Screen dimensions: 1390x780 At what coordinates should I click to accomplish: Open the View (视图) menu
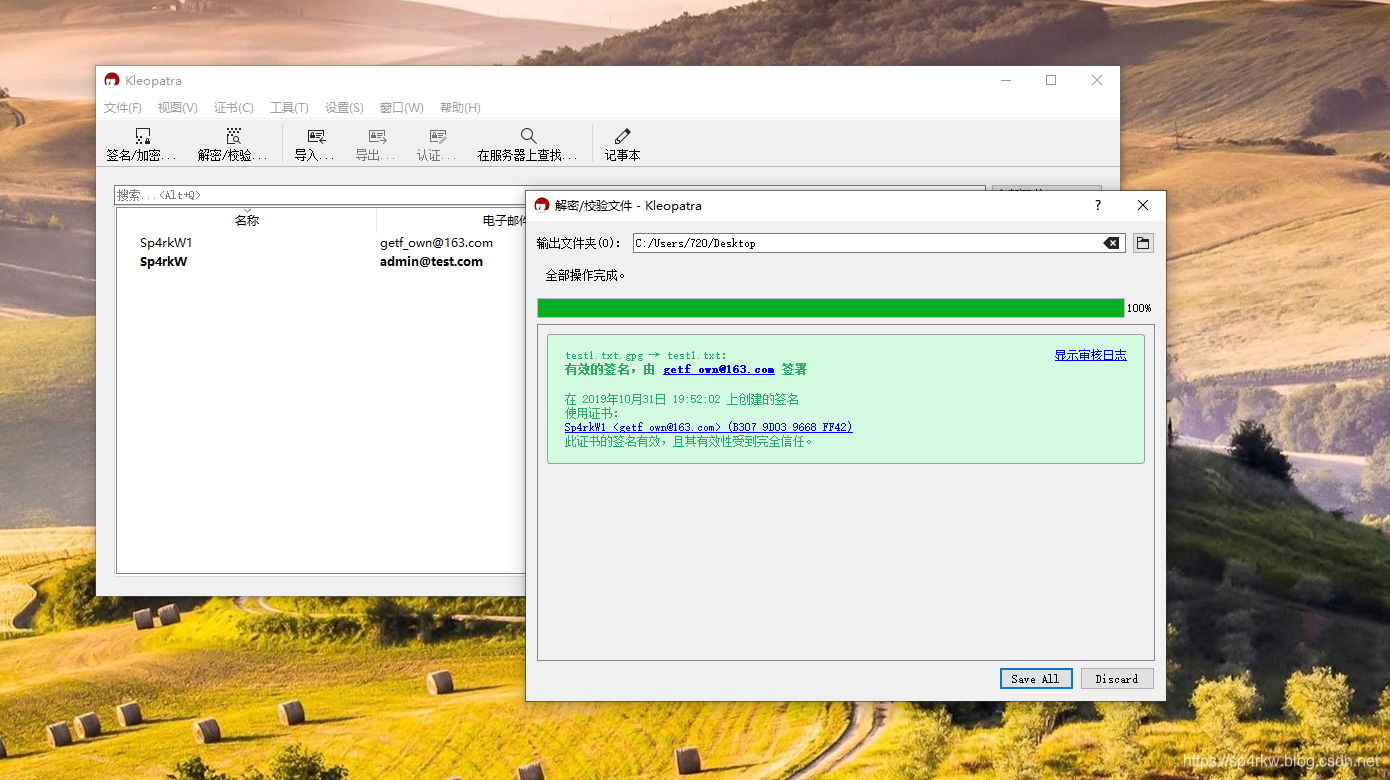(177, 108)
